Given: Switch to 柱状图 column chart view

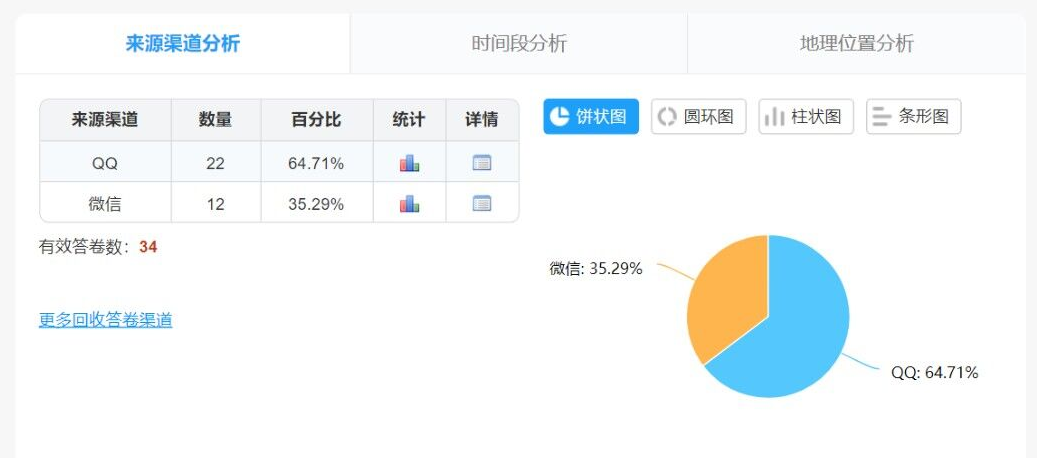Looking at the screenshot, I should (806, 117).
